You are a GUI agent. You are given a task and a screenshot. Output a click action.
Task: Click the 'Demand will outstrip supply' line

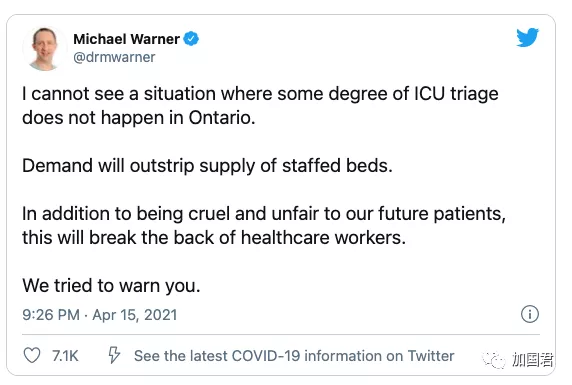(207, 166)
